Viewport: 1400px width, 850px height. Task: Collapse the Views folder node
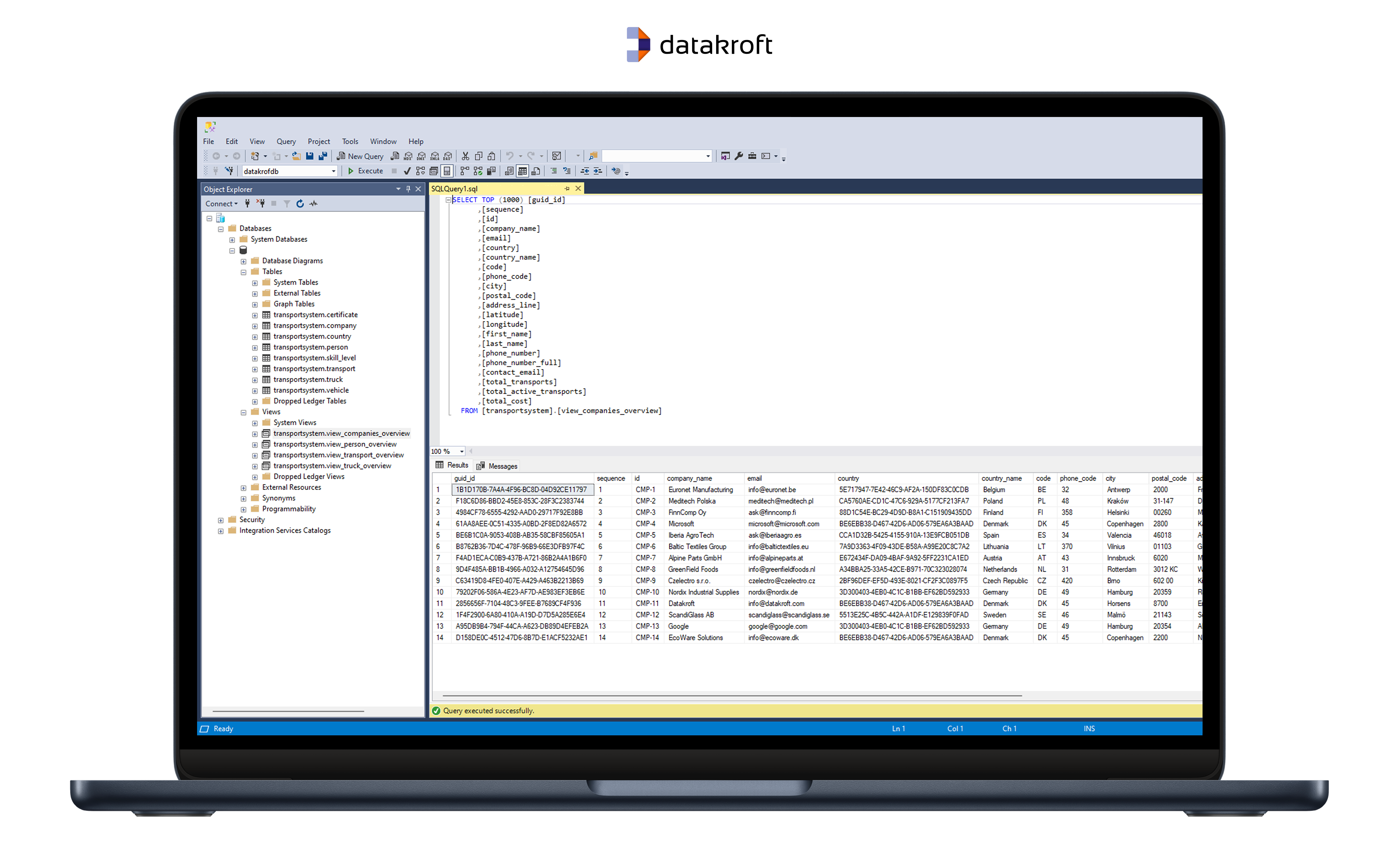pyautogui.click(x=244, y=413)
